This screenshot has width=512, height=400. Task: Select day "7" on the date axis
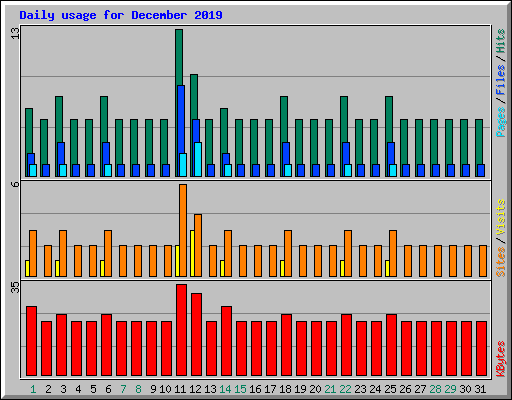(123, 389)
